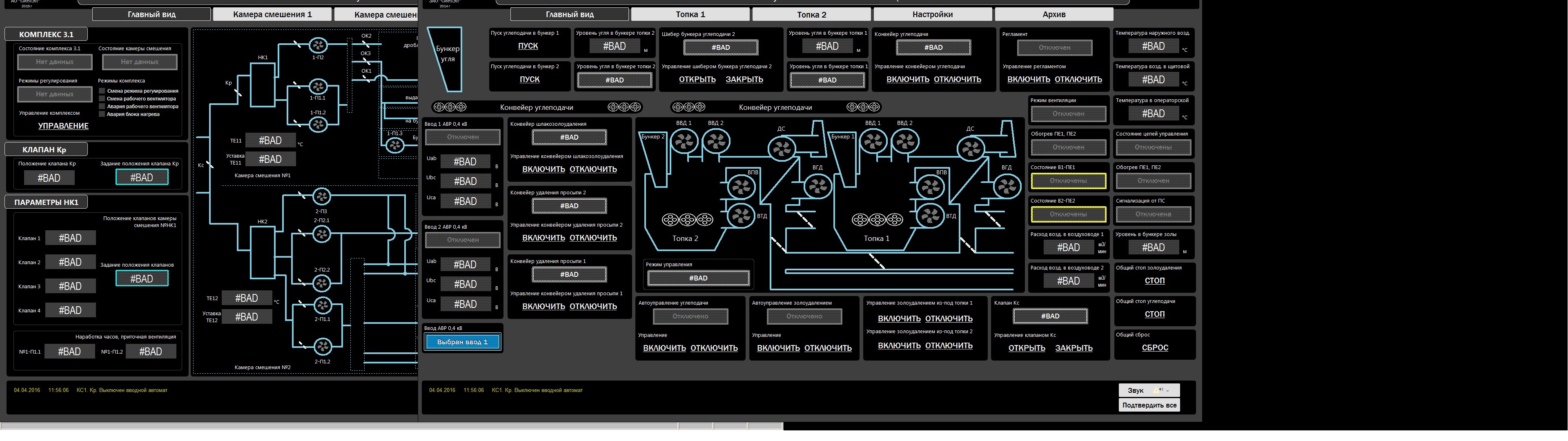
Task: Switch to the Камера смешения 1 tab
Action: [x=273, y=14]
